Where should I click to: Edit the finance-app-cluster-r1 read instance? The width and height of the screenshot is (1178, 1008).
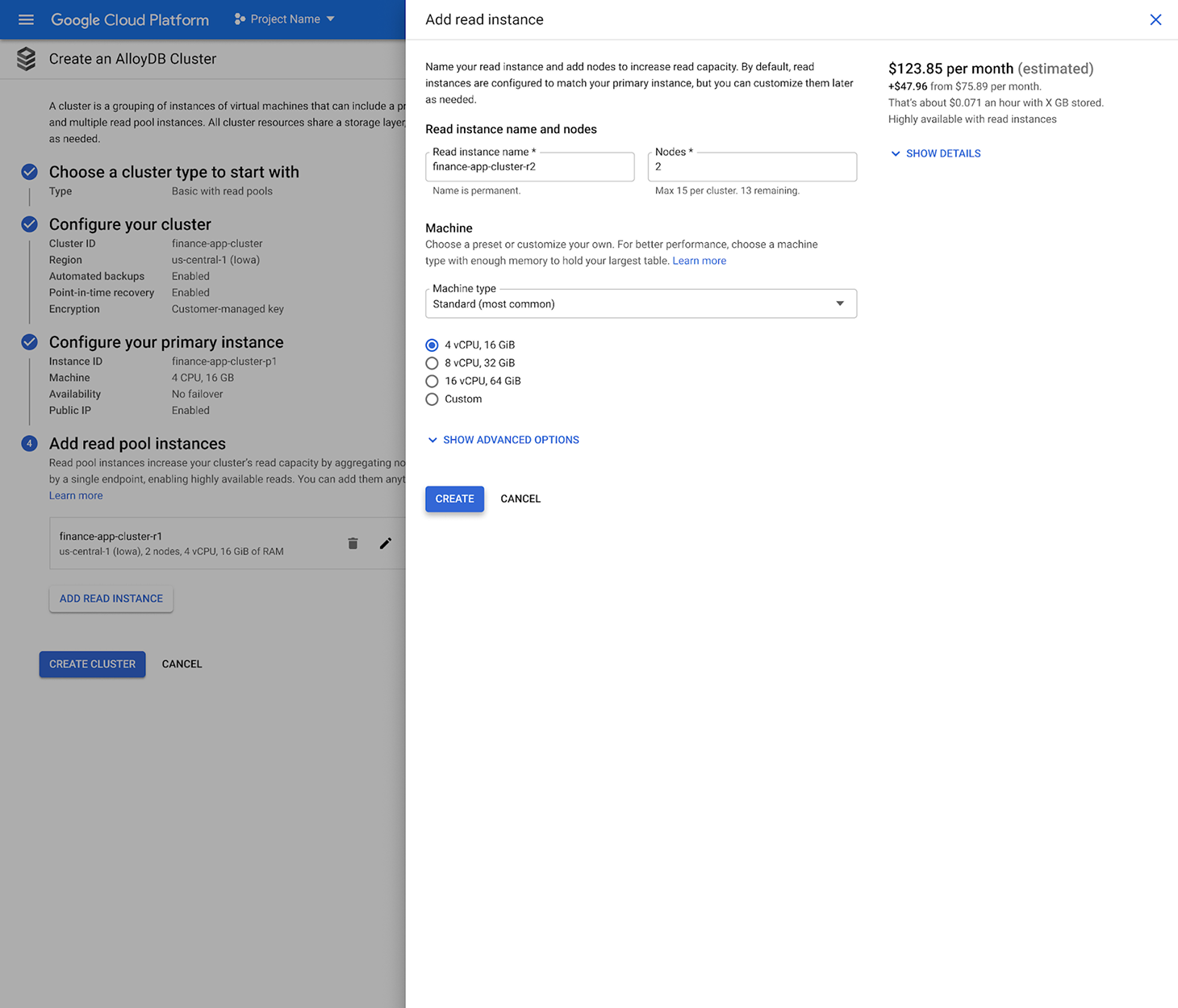[x=386, y=543]
